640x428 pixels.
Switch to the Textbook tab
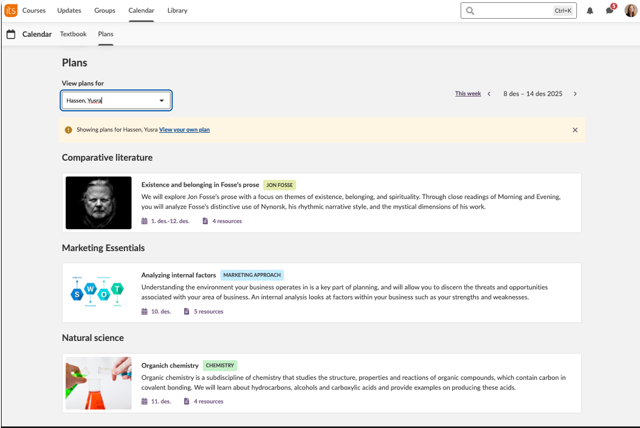(73, 34)
